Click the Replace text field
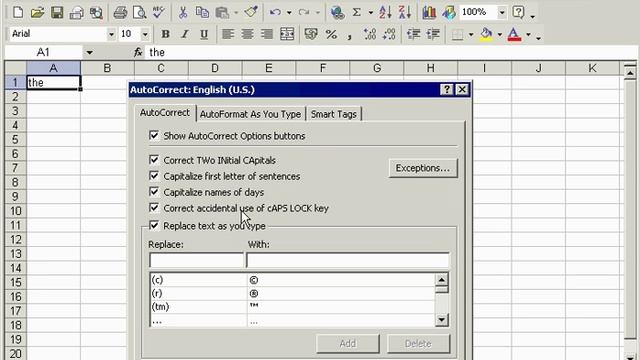 coord(196,260)
